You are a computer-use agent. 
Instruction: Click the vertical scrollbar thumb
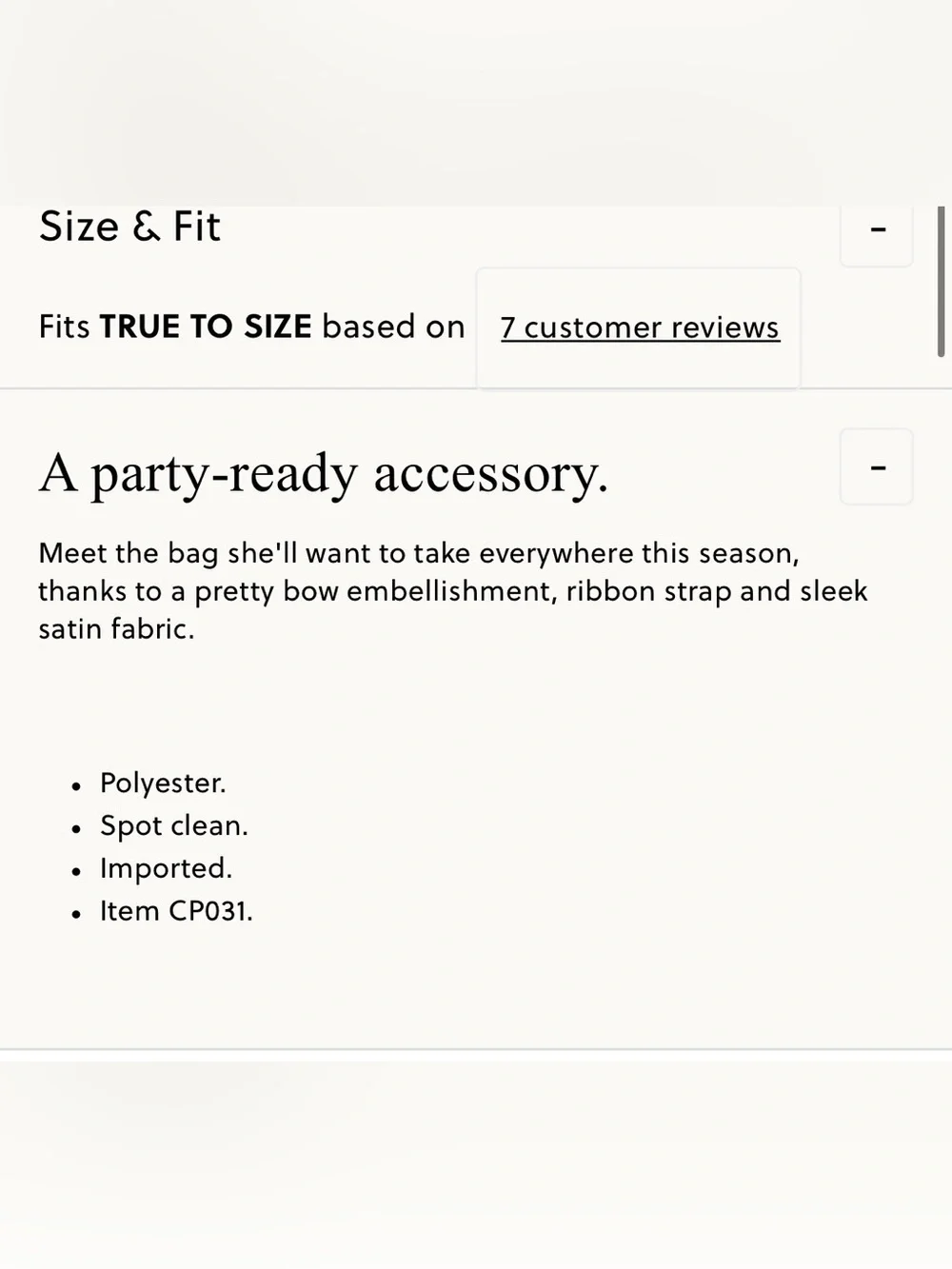click(x=942, y=282)
